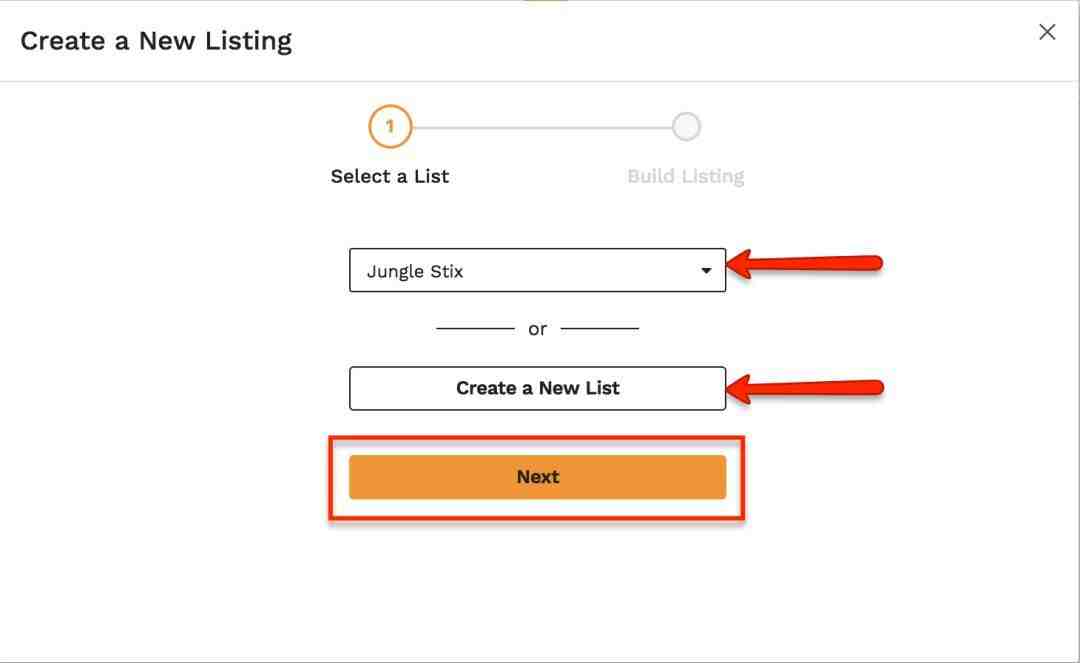The image size is (1080, 663).
Task: Select the "Select a List" step label
Action: coord(390,176)
